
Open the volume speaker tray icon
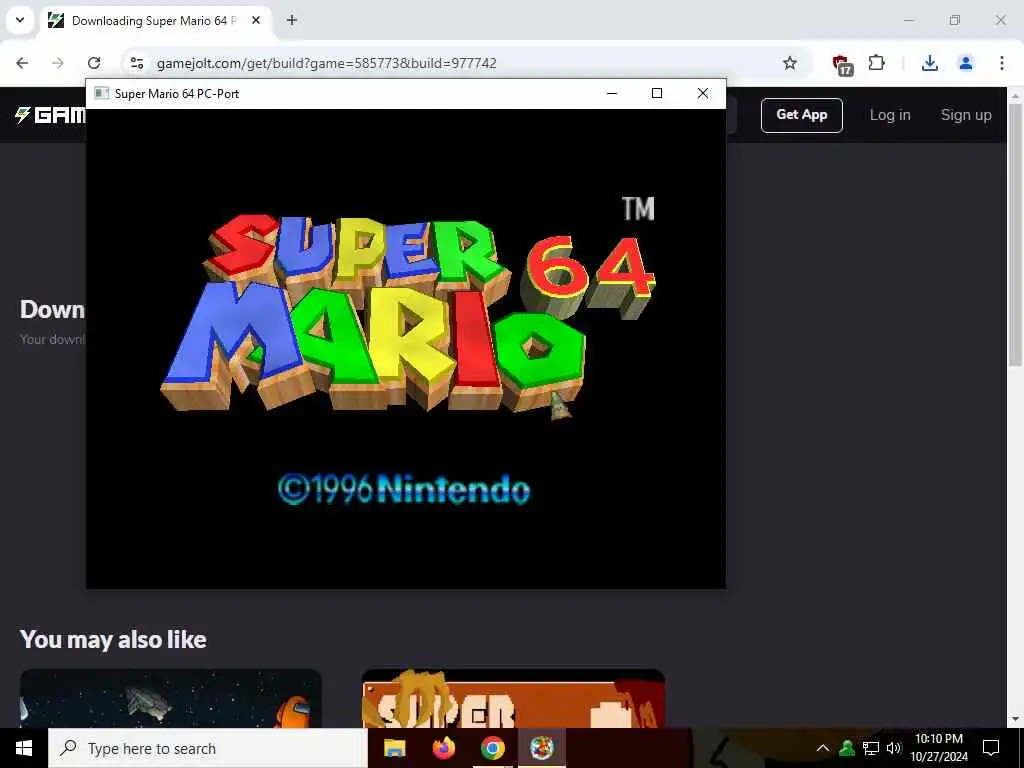point(894,748)
